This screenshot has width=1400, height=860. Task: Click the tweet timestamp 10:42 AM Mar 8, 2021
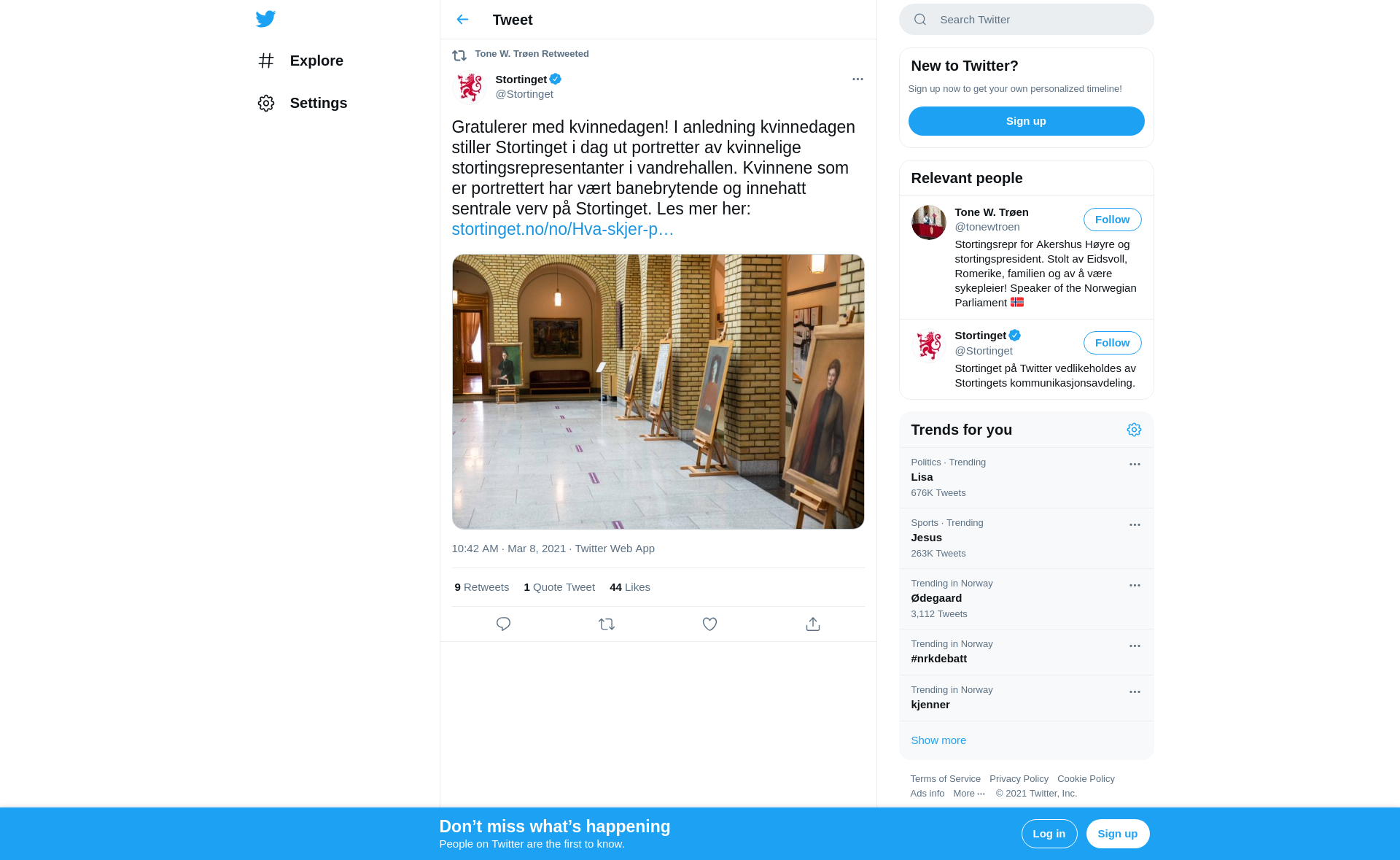coord(508,549)
